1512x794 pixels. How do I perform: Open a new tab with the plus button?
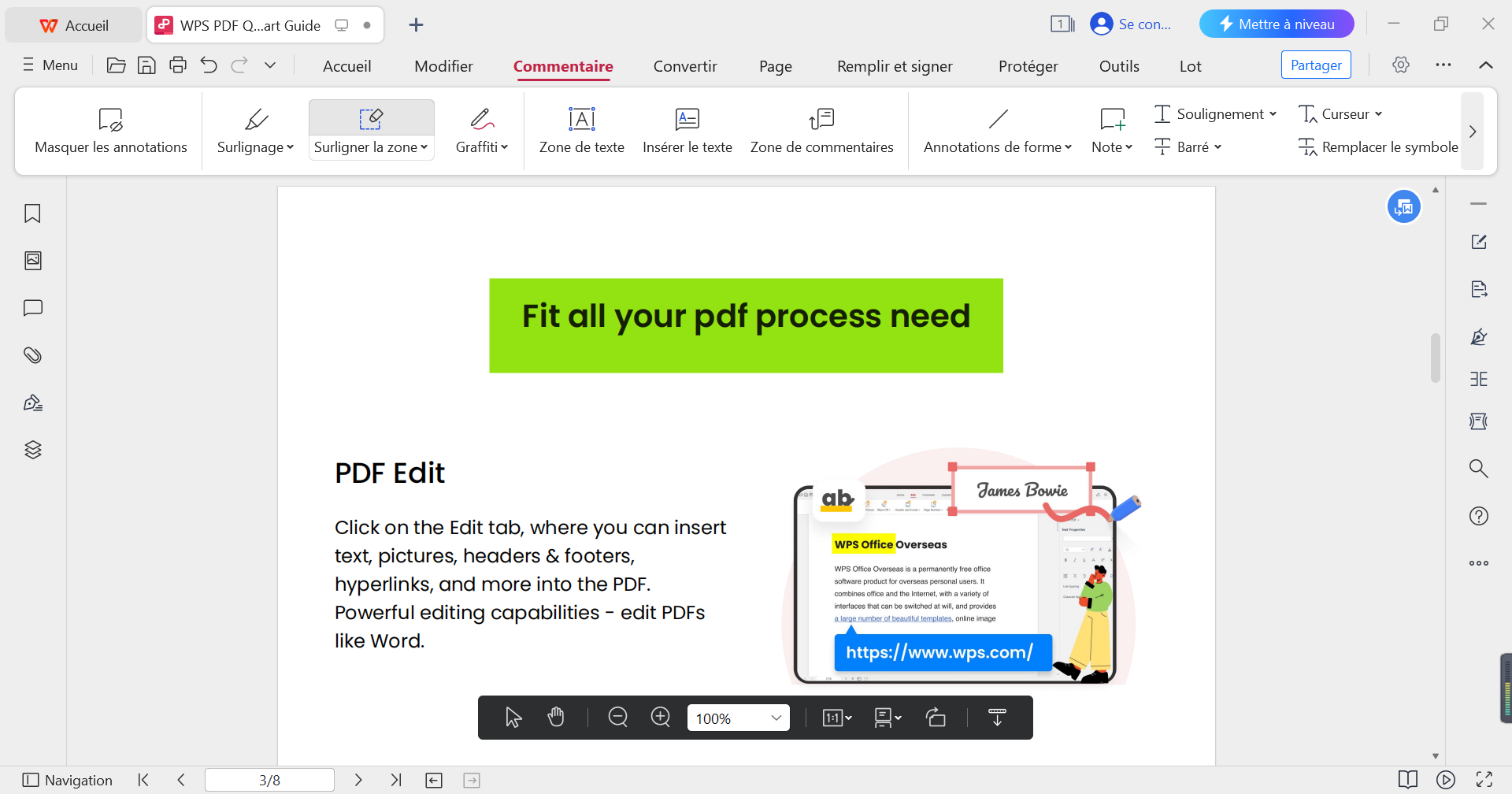tap(417, 25)
